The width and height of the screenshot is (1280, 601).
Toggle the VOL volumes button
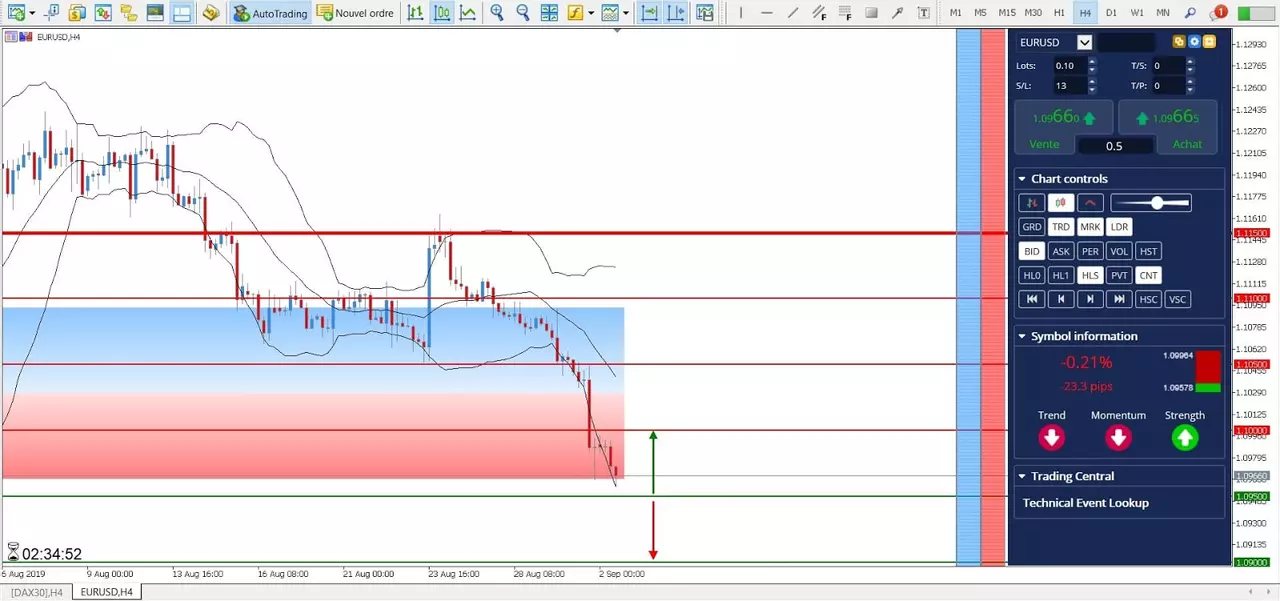point(1119,251)
